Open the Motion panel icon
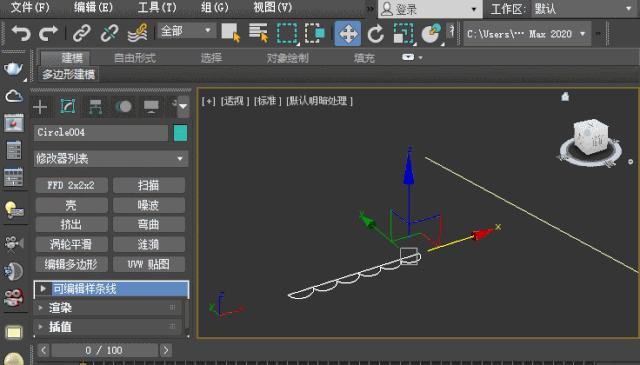Viewport: 640px width, 365px height. [123, 107]
